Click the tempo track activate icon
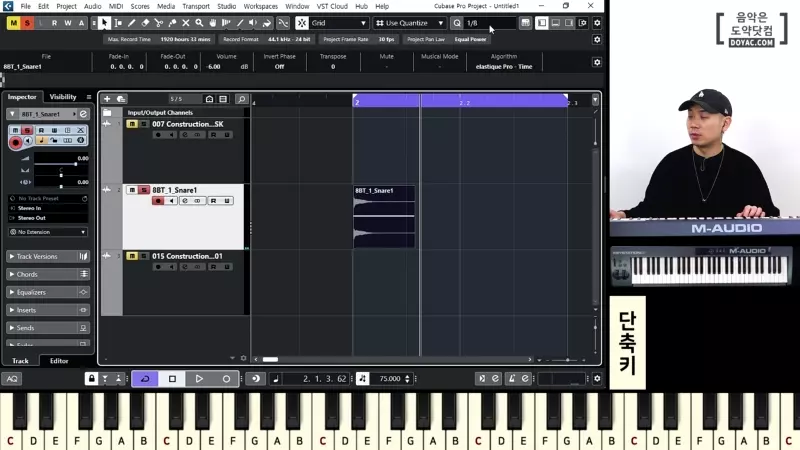This screenshot has width=800, height=450. tap(362, 379)
